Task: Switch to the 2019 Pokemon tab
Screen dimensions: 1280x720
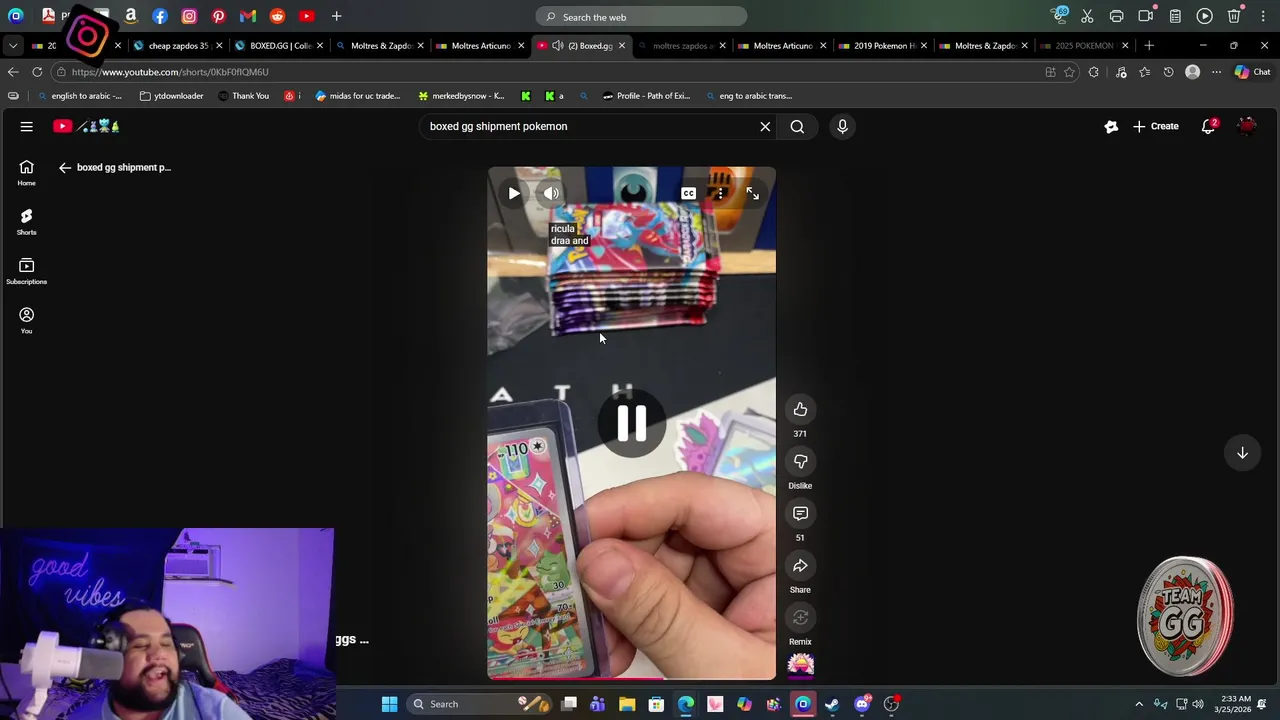Action: 883,45
